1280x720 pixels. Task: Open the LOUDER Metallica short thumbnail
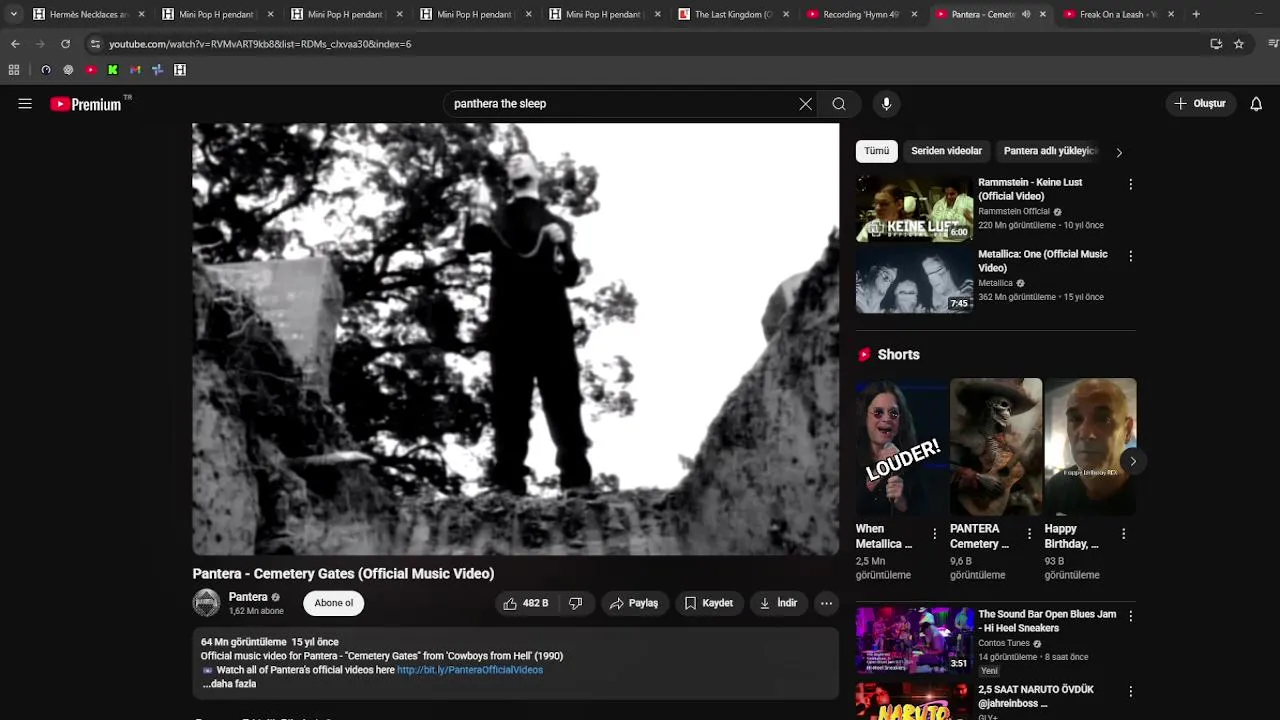(901, 447)
